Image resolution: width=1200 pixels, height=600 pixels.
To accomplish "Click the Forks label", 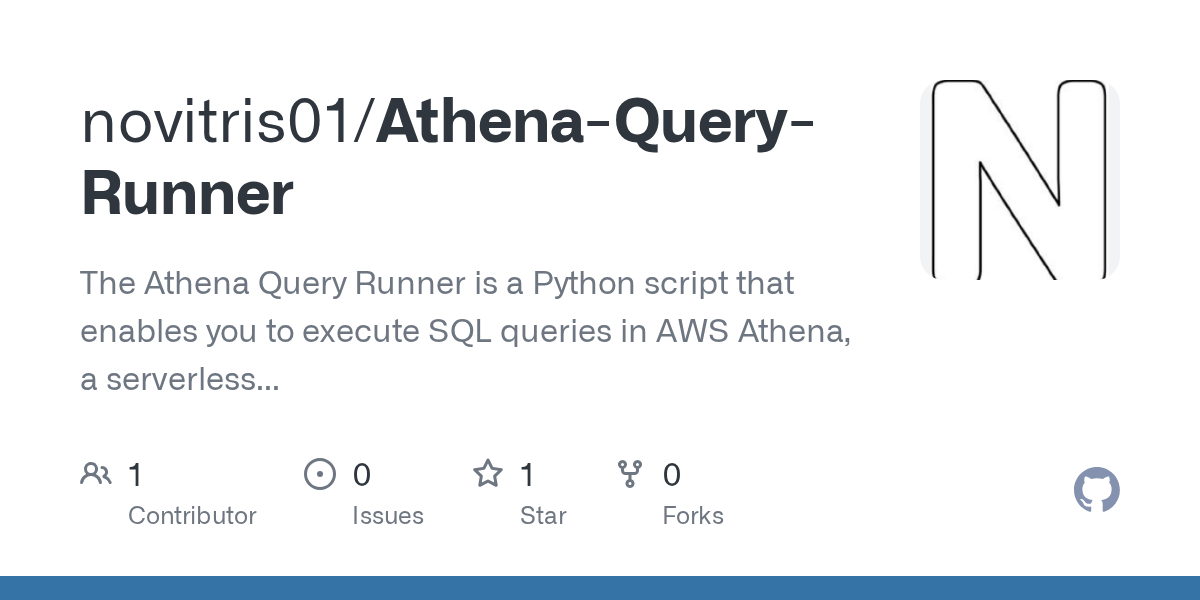I will (693, 516).
